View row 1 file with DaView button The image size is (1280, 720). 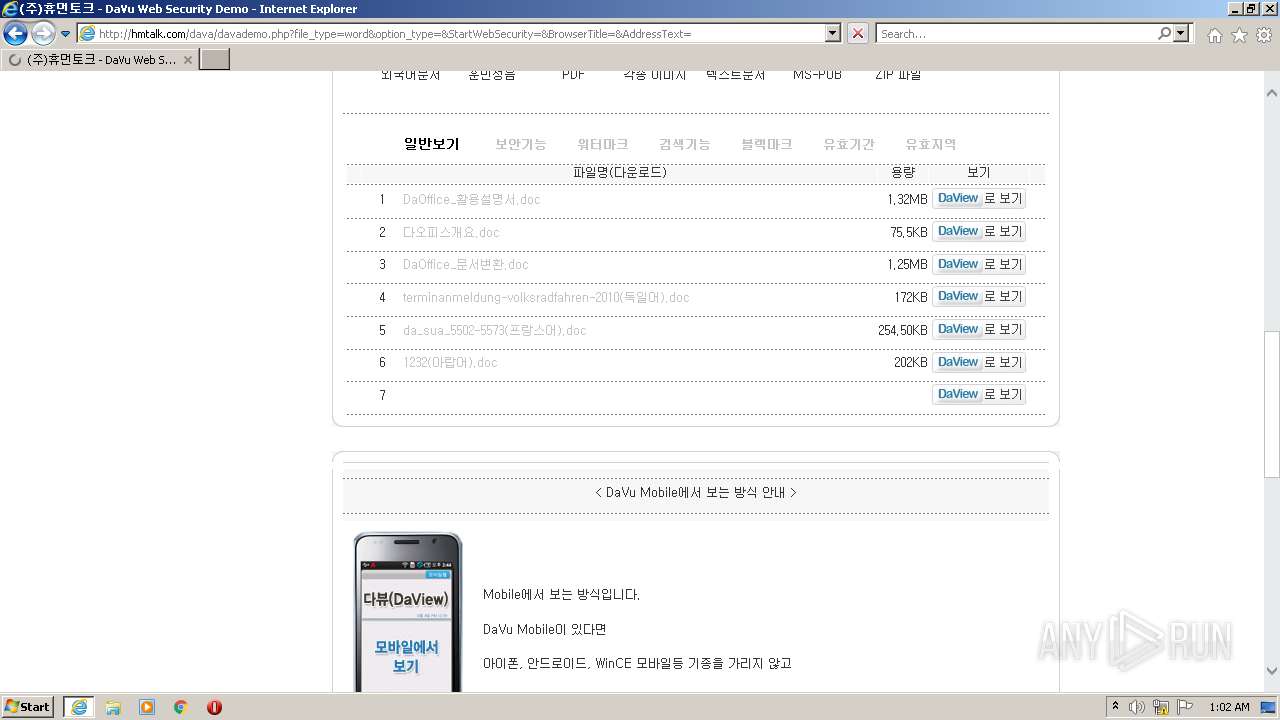tap(979, 199)
